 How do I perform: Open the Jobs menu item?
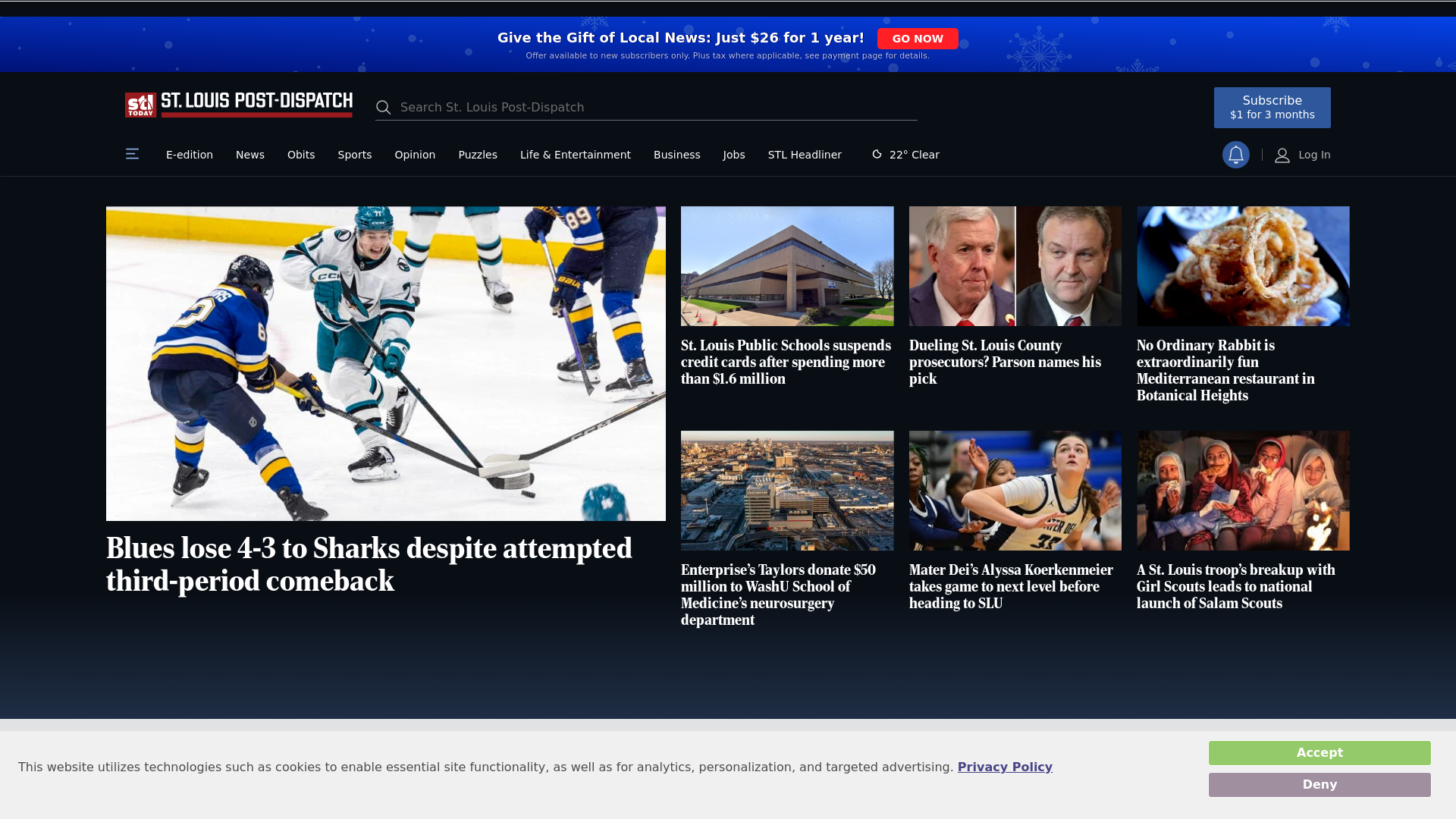[x=734, y=155]
